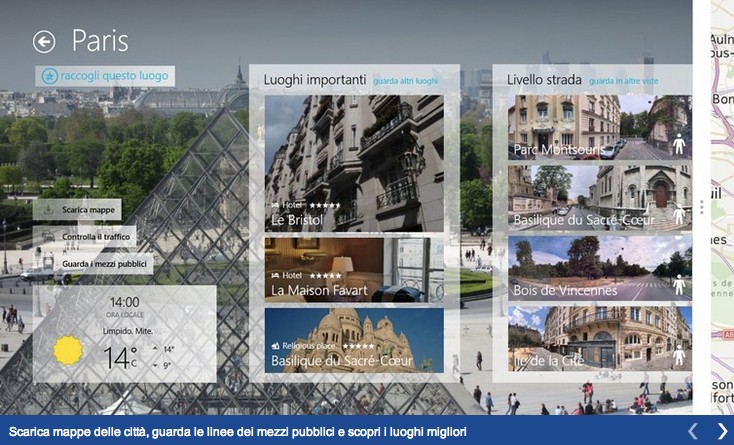Screen dimensions: 734x445
Task: Go to previous slide with left chevron
Action: 693,431
